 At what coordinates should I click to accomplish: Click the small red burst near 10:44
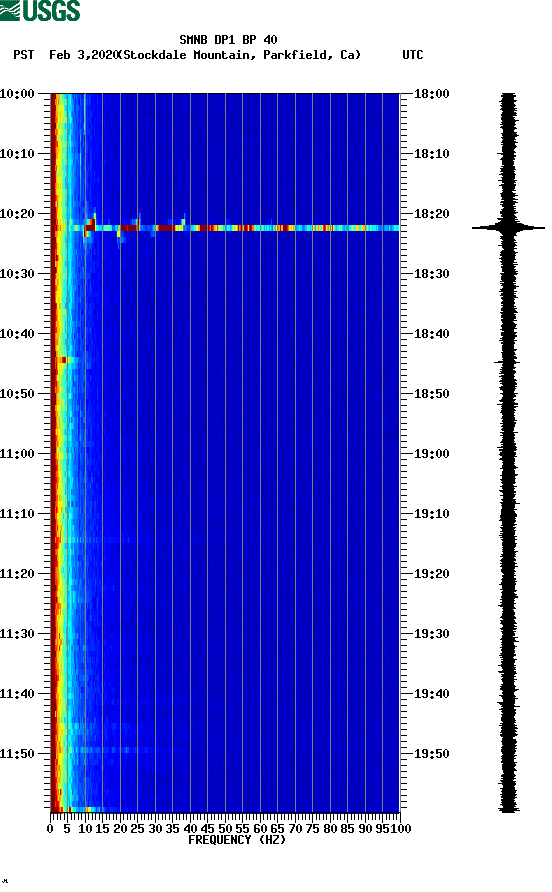[x=63, y=360]
